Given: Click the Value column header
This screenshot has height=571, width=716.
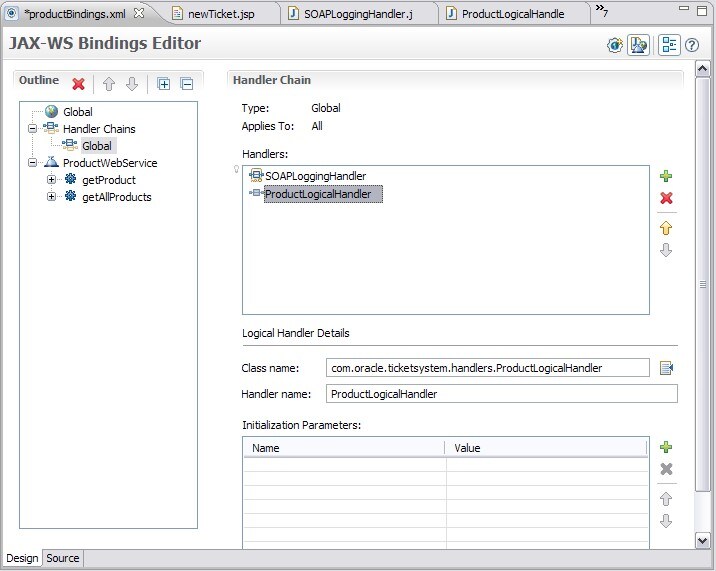Looking at the screenshot, I should pyautogui.click(x=546, y=448).
